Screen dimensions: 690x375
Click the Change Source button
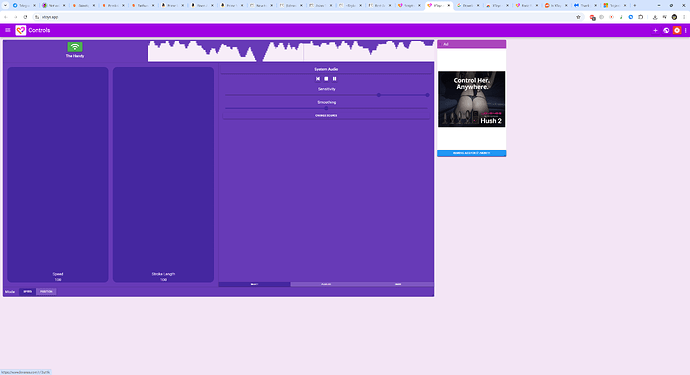(x=326, y=115)
